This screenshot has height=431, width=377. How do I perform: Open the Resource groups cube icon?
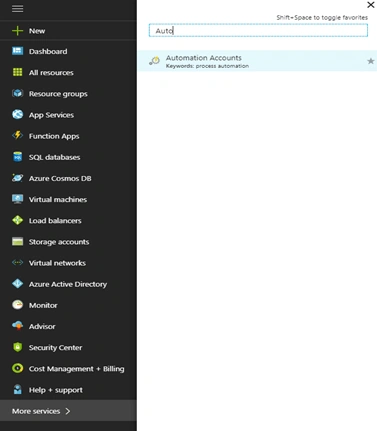(x=17, y=93)
